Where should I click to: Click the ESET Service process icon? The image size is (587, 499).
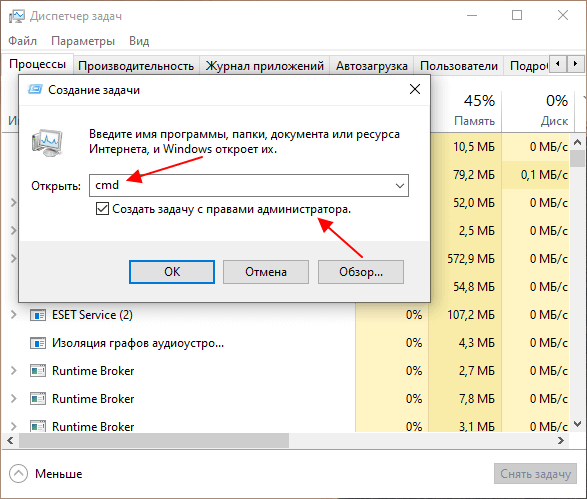[38, 315]
